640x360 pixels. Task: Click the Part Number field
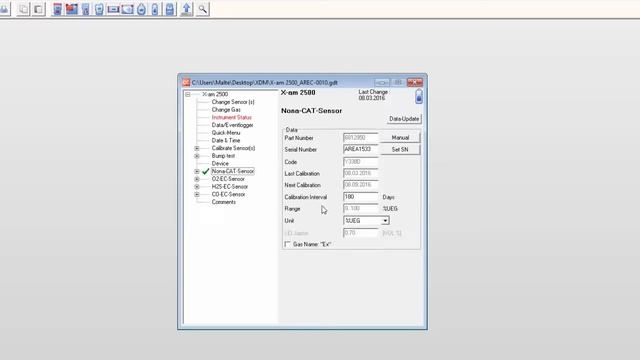pos(361,138)
